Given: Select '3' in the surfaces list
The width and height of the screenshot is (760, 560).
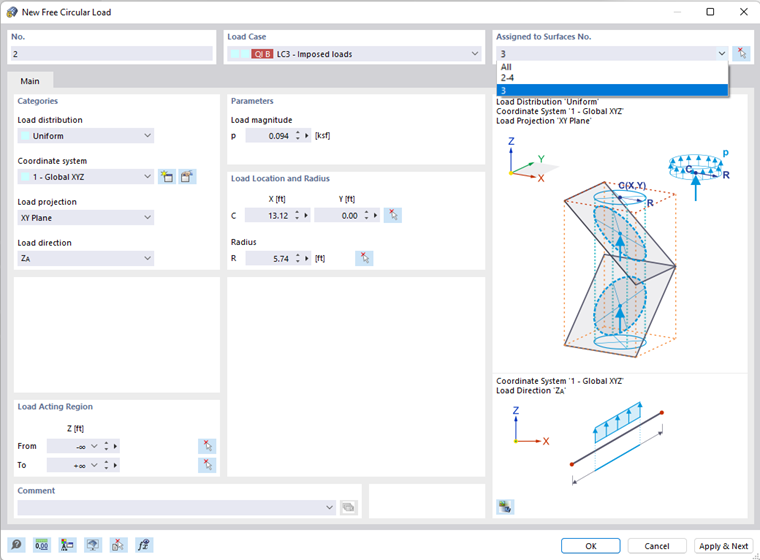Looking at the screenshot, I should click(612, 90).
